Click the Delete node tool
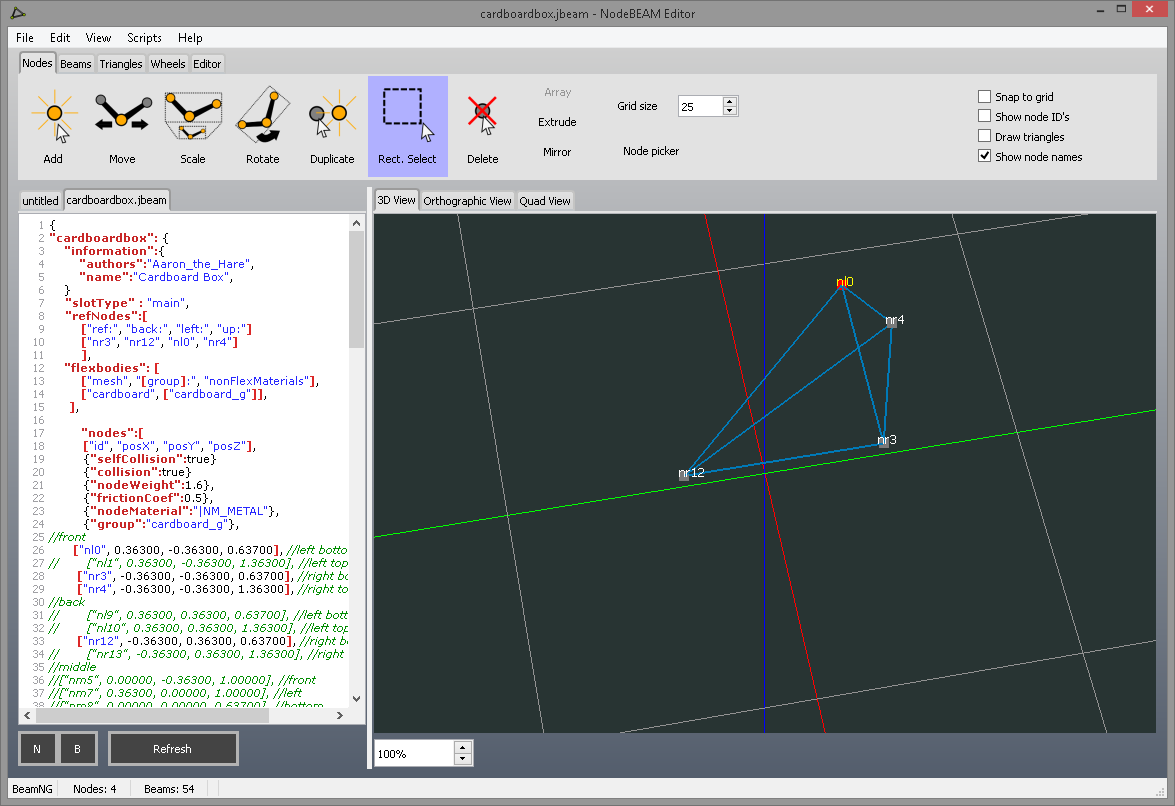This screenshot has width=1175, height=806. 482,125
